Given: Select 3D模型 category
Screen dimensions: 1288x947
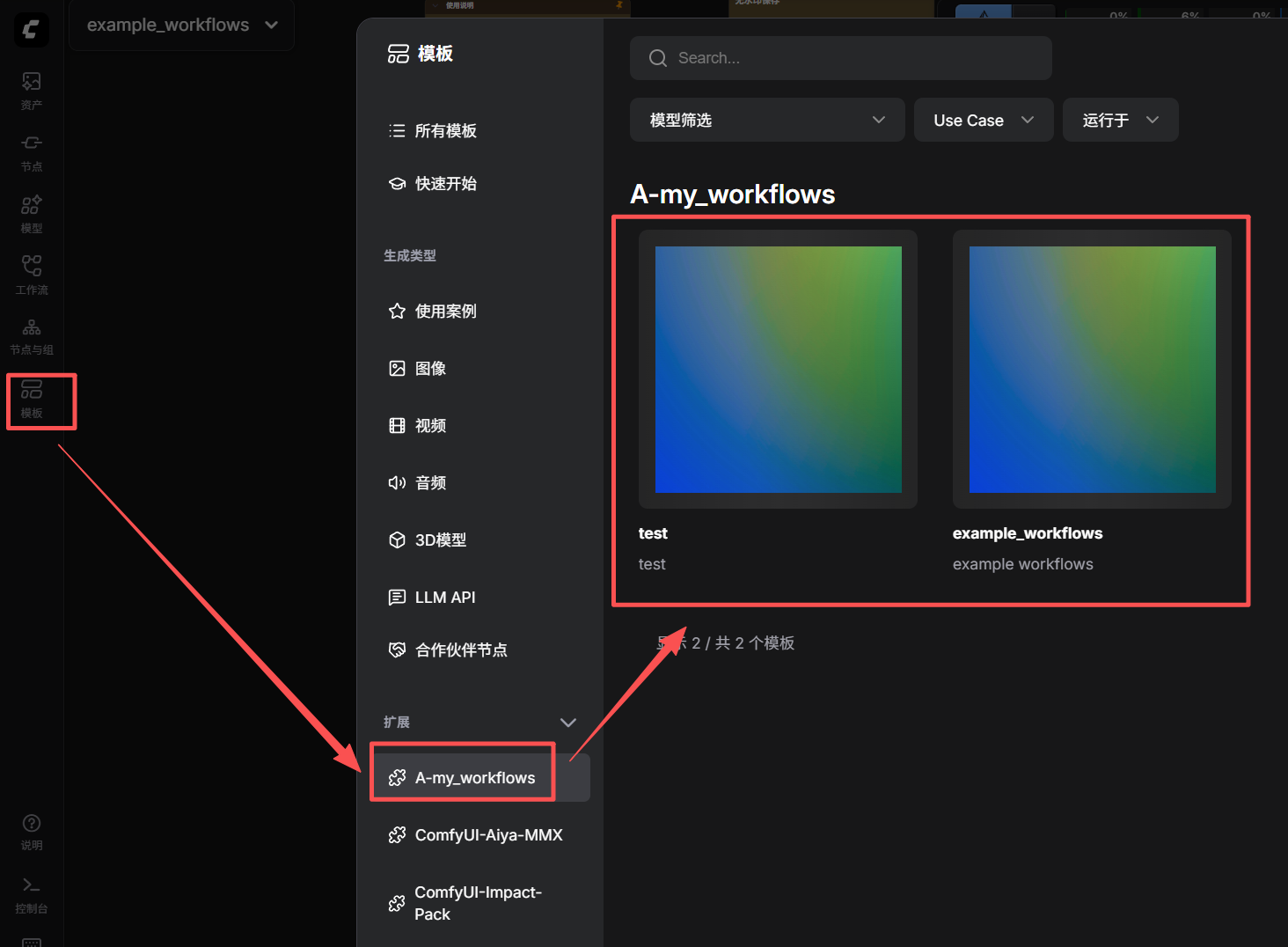Looking at the screenshot, I should tap(479, 540).
